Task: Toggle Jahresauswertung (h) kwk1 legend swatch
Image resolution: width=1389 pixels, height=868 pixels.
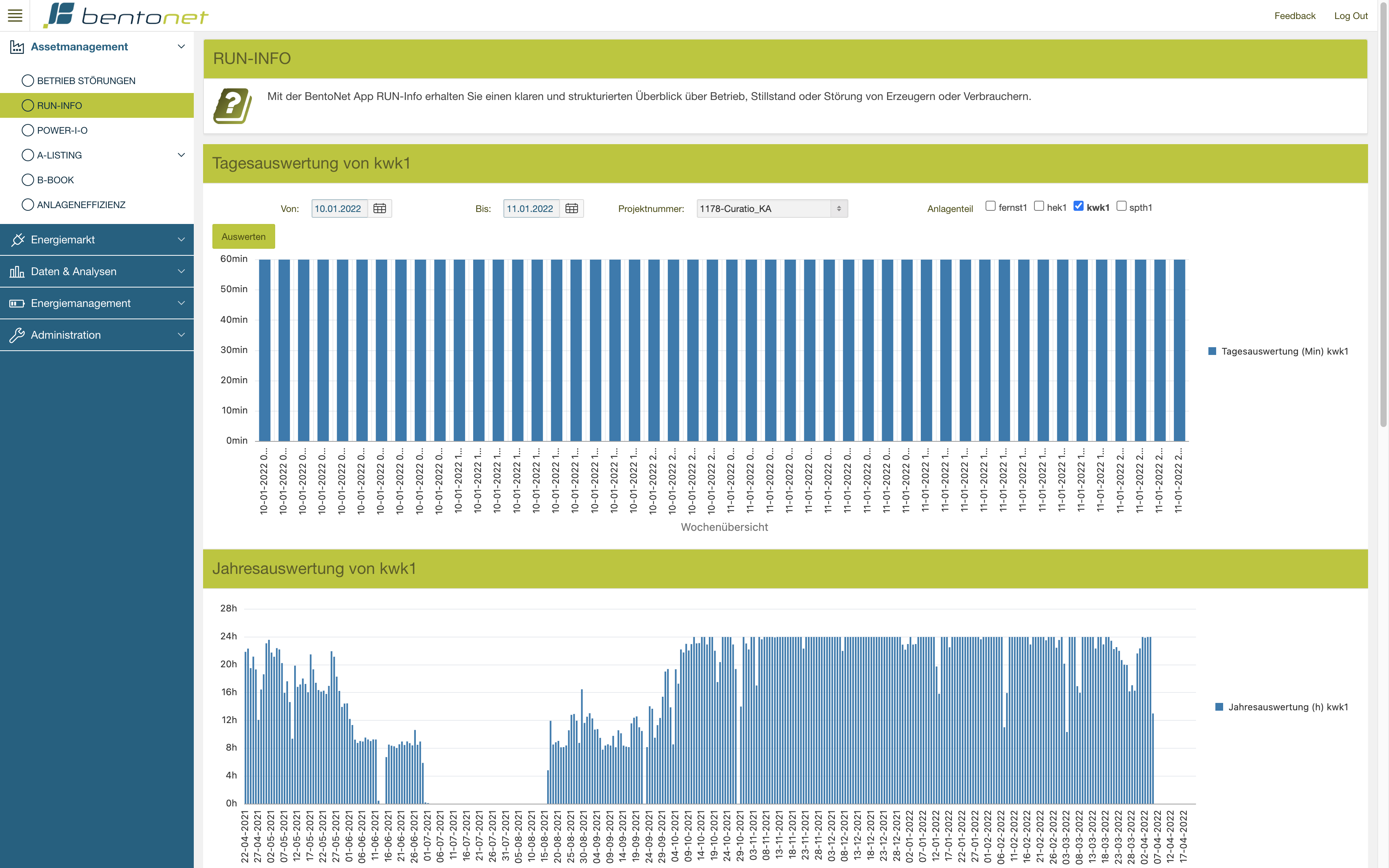Action: point(1219,707)
